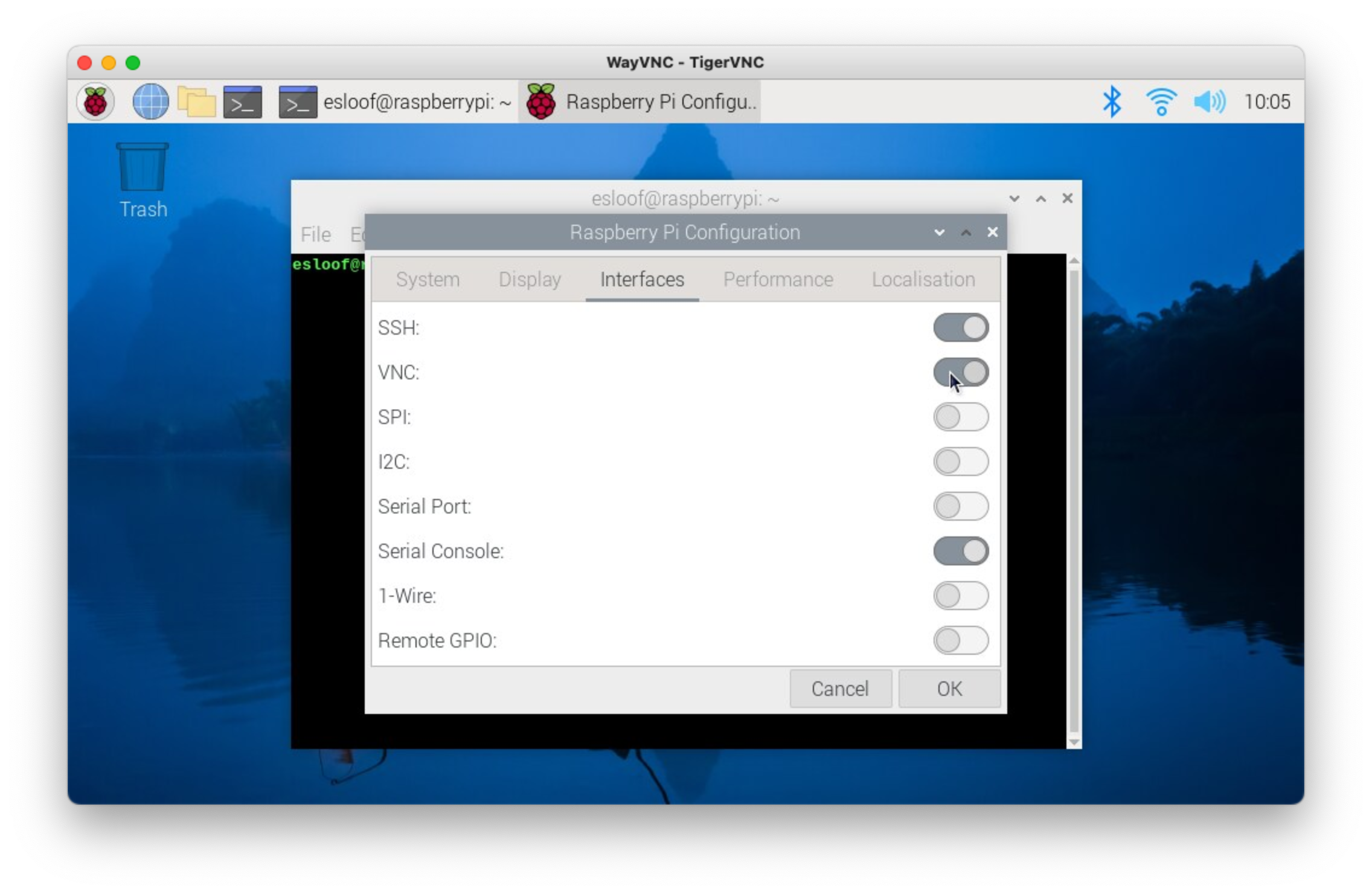The image size is (1372, 894).
Task: Click the VNC: label text
Action: point(399,373)
